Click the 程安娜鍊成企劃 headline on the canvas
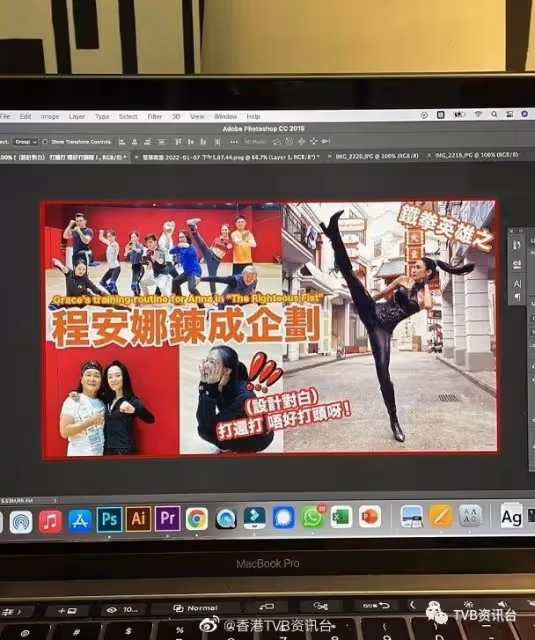 (186, 328)
